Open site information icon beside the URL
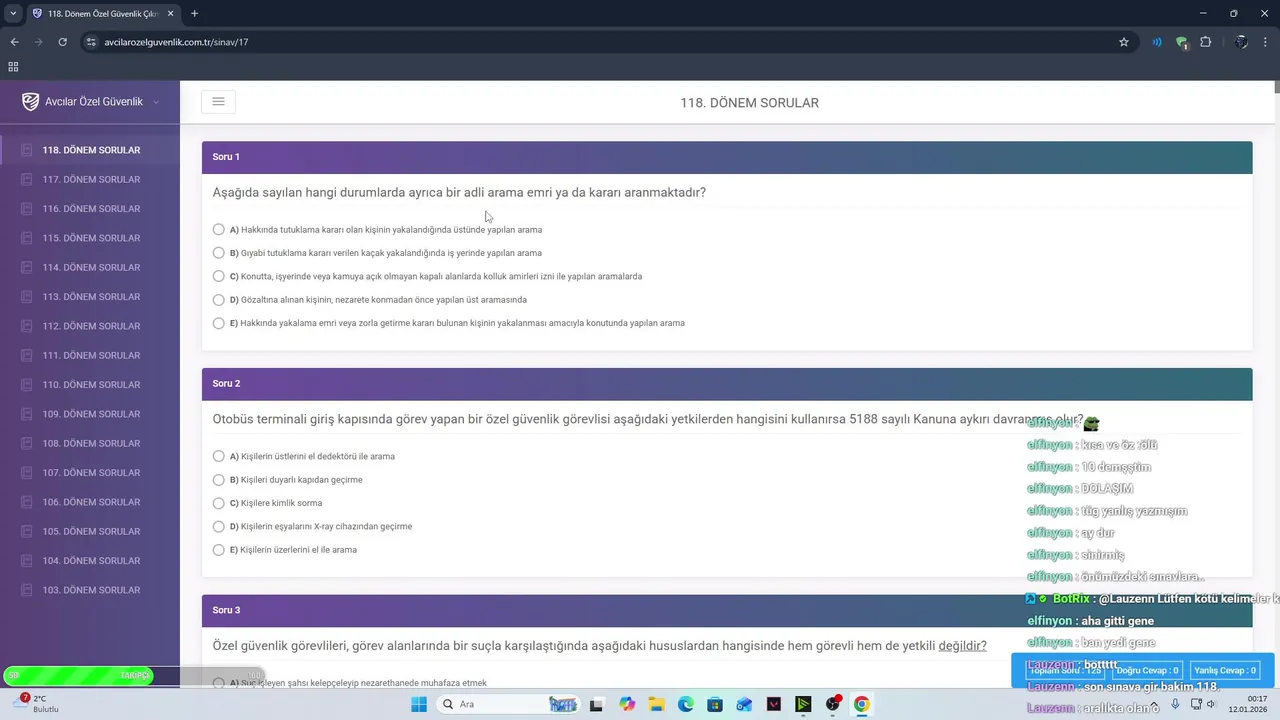This screenshot has height=720, width=1280. (91, 42)
